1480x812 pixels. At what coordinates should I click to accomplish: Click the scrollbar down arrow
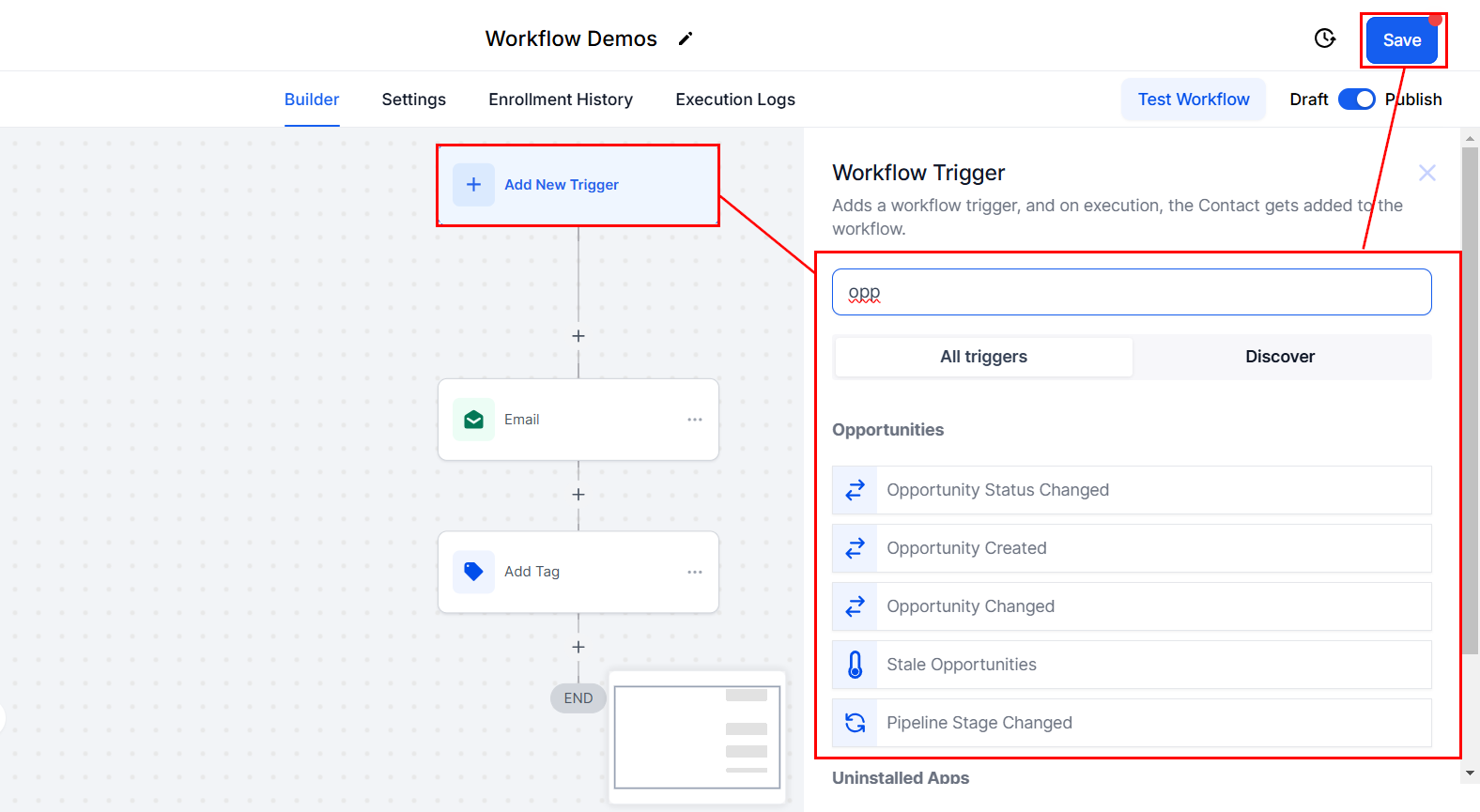pos(1471,774)
